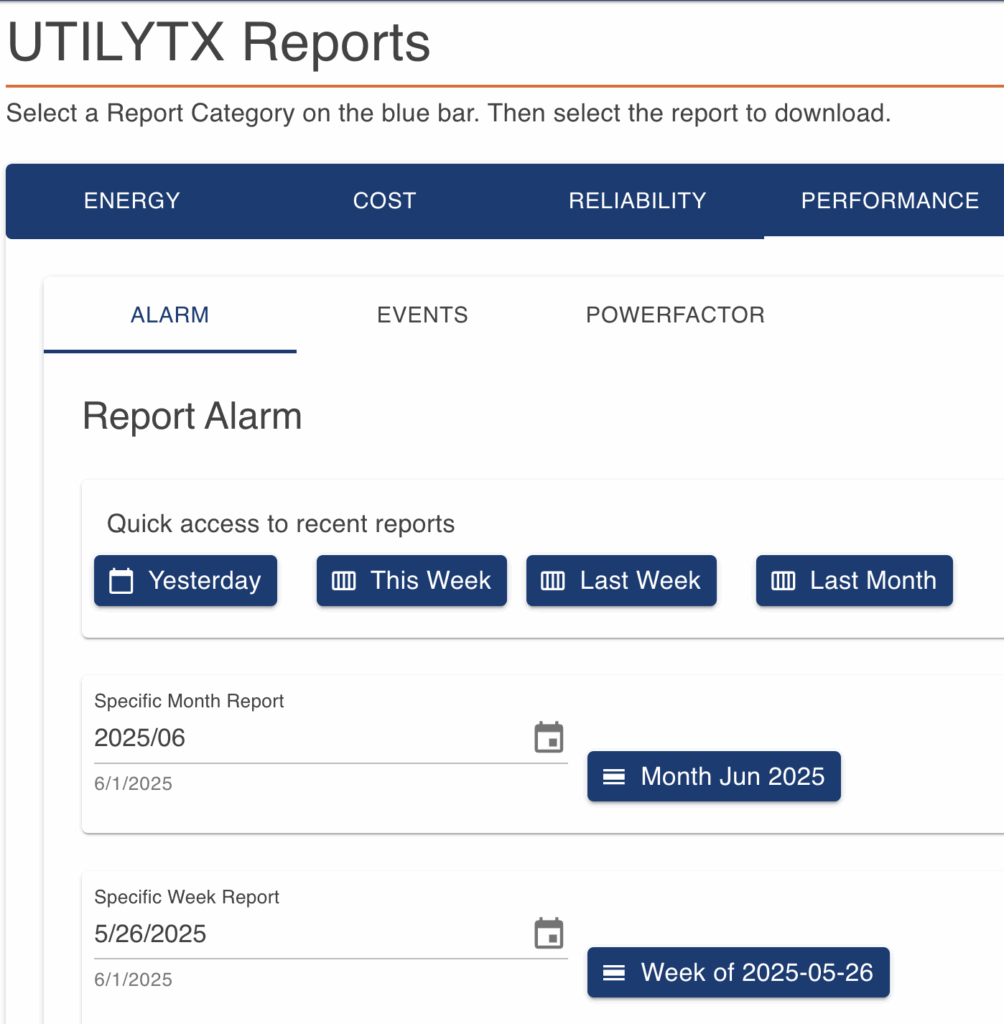
Task: Open the POWERFACTOR sub-tab
Action: click(x=675, y=315)
